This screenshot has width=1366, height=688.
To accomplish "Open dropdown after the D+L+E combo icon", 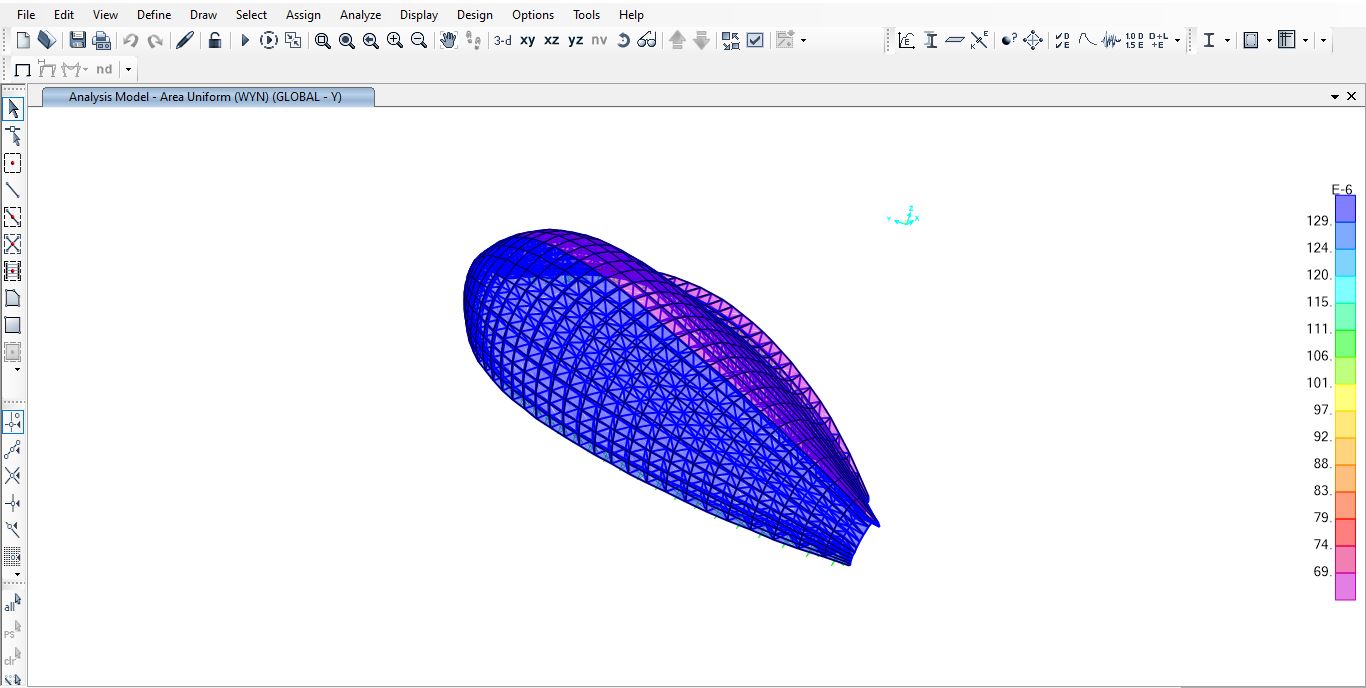I will tap(1177, 41).
